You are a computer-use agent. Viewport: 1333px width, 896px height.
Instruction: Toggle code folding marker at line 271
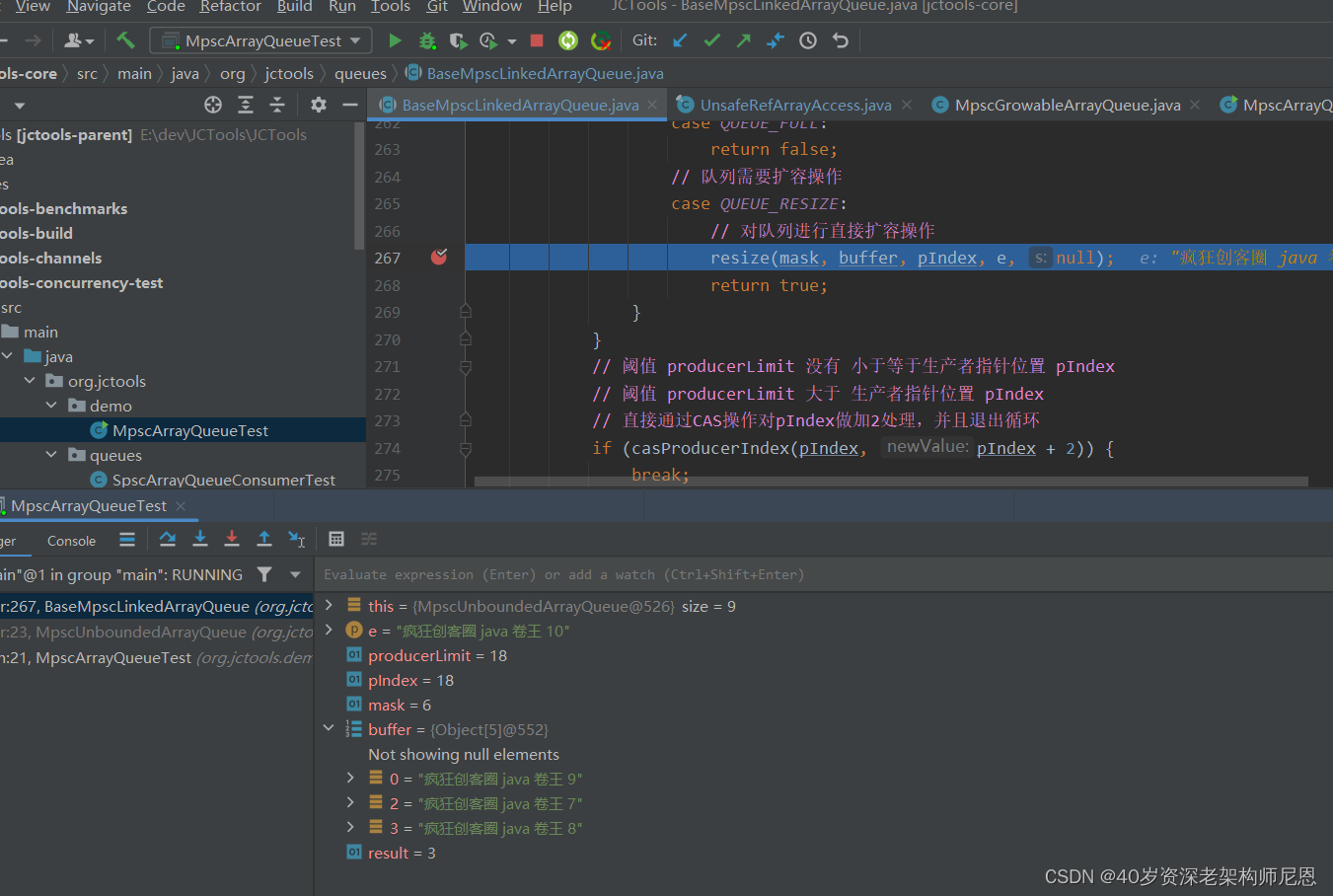(x=466, y=366)
